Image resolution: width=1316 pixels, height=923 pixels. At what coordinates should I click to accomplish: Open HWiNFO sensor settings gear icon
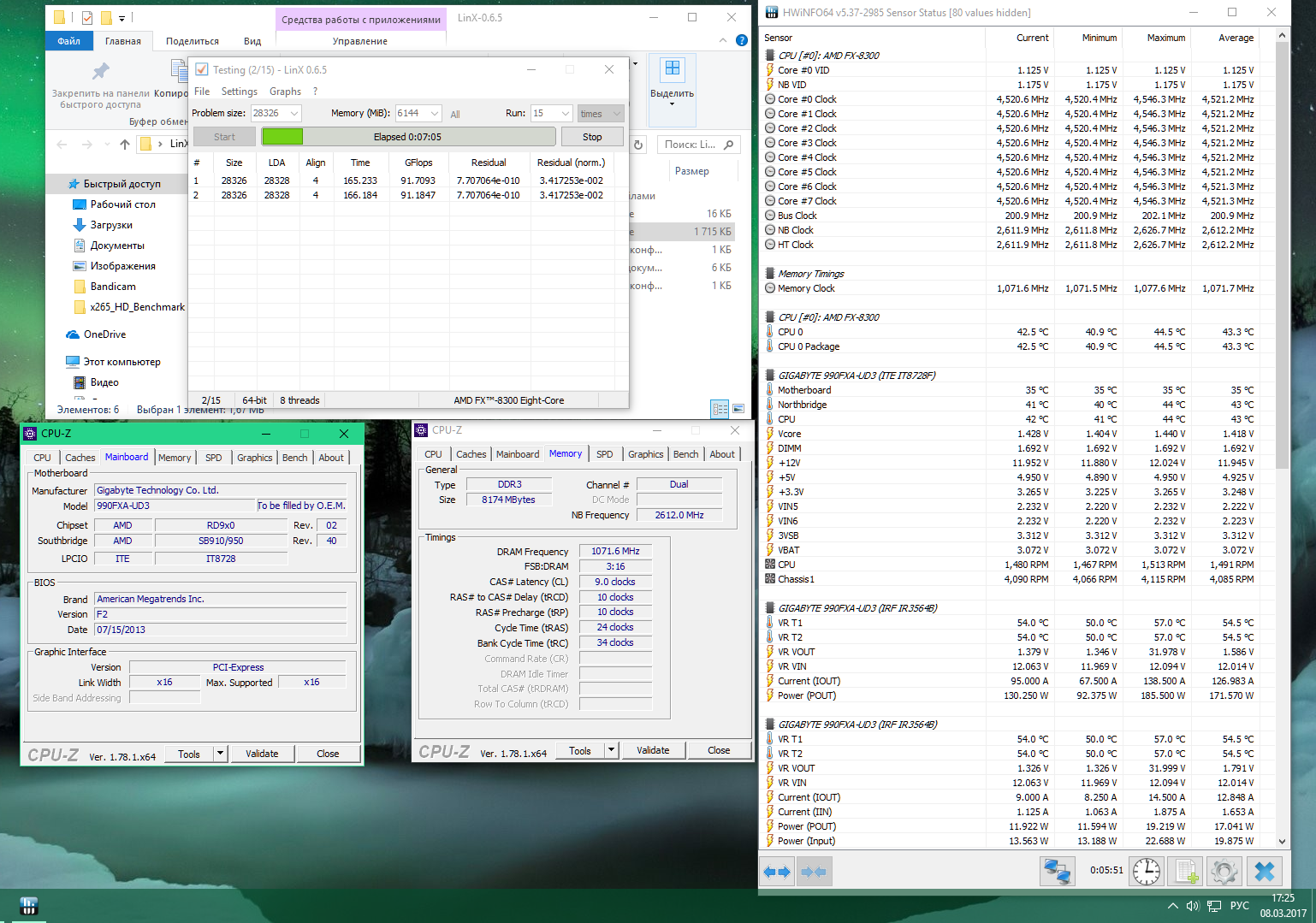tap(1224, 872)
